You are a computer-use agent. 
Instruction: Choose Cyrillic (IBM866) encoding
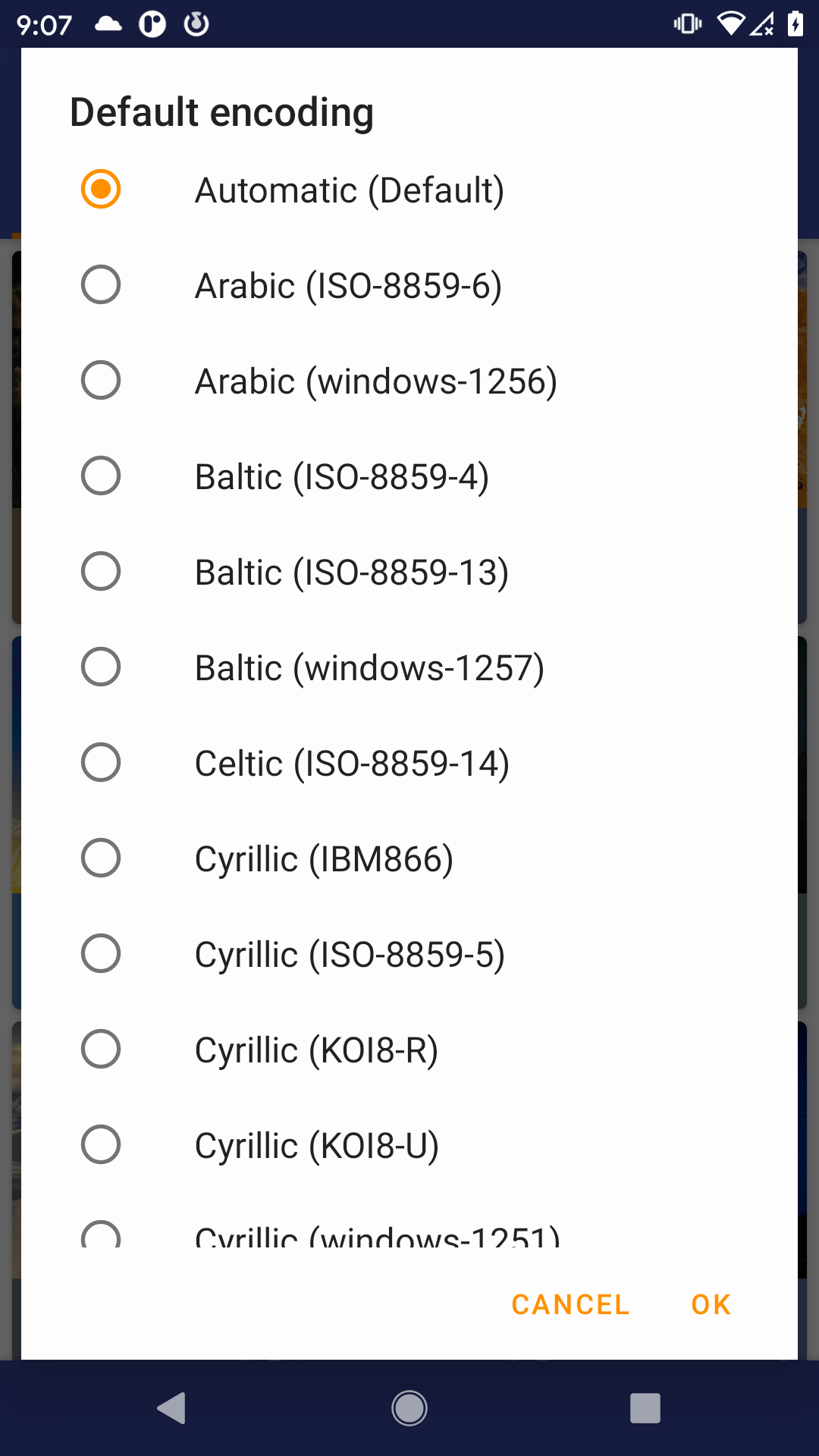[101, 858]
